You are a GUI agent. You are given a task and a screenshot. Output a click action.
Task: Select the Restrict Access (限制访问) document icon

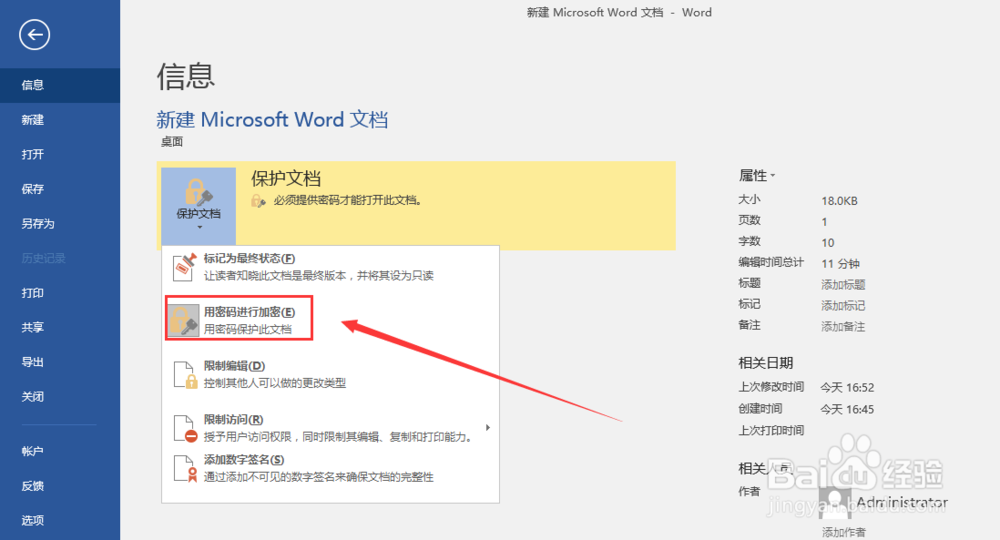tap(185, 428)
